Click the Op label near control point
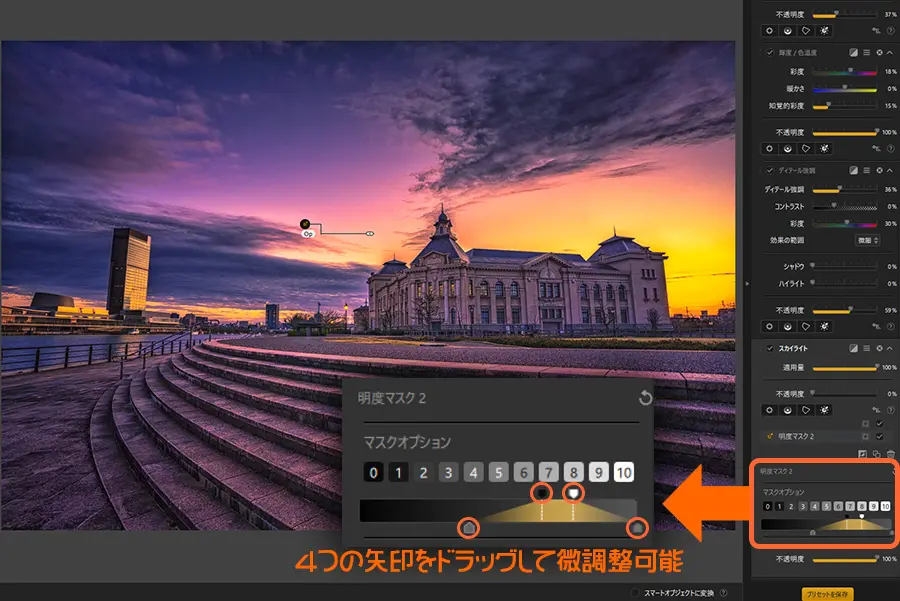The image size is (900, 601). (308, 234)
